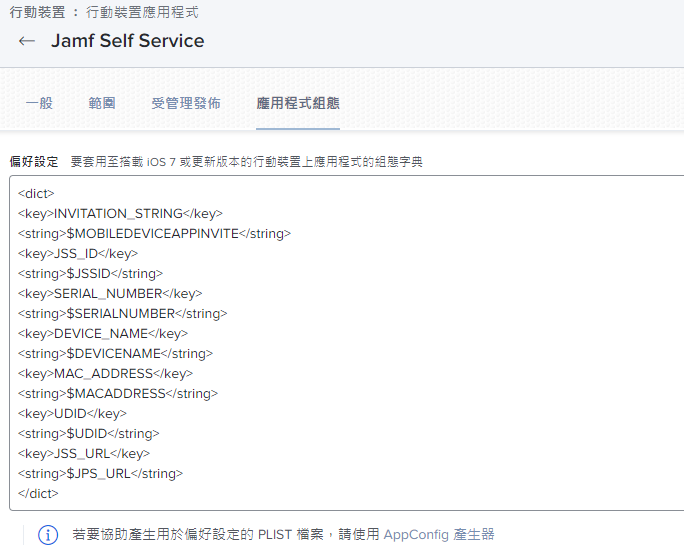Click the closing </dict> line
The width and height of the screenshot is (684, 554).
(38, 494)
